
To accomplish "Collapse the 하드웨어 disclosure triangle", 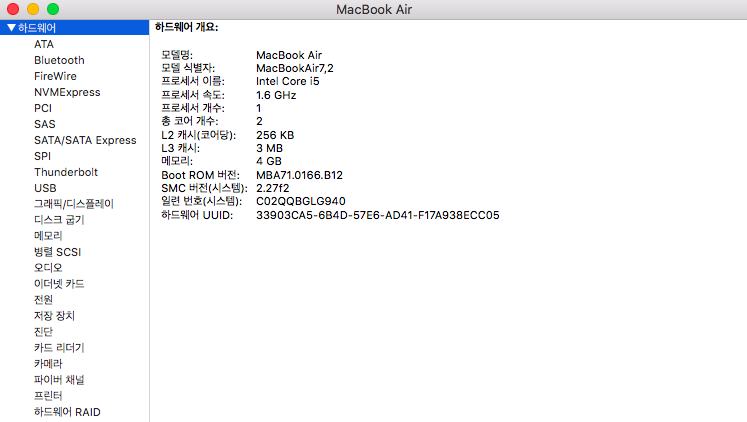I will [x=11, y=28].
